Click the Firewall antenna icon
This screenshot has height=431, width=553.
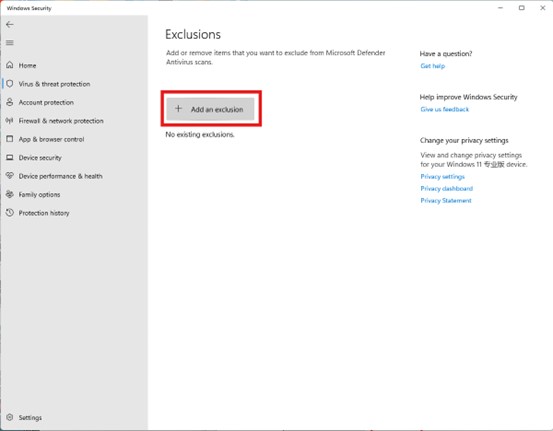point(10,121)
